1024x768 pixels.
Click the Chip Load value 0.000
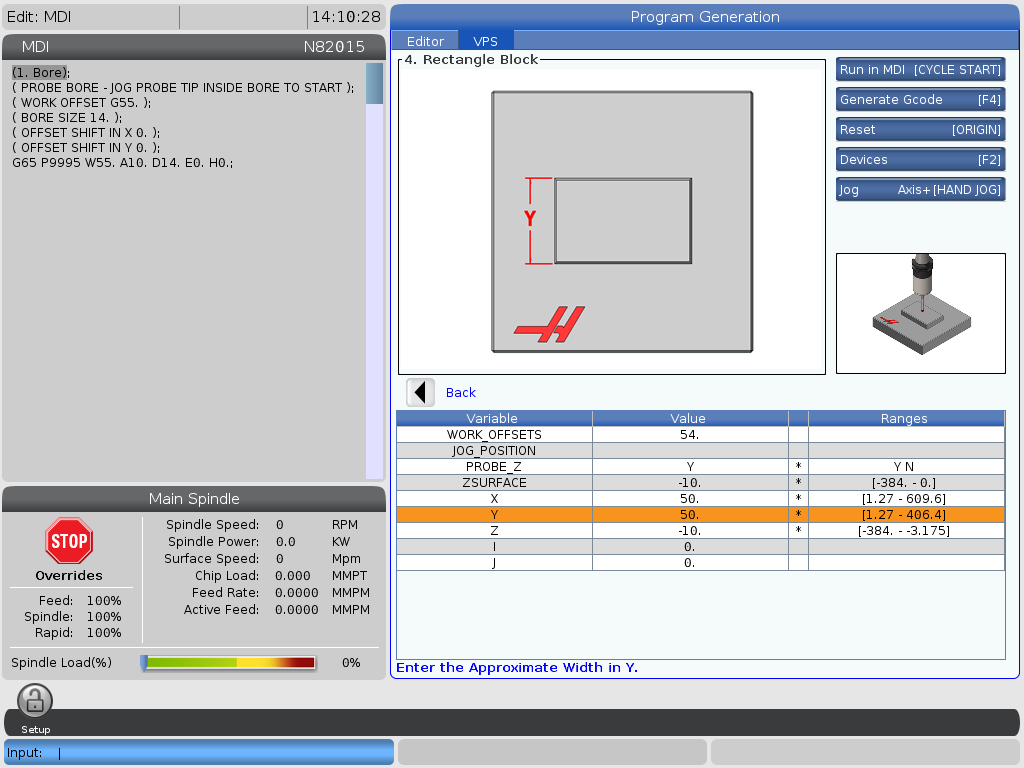[x=293, y=575]
